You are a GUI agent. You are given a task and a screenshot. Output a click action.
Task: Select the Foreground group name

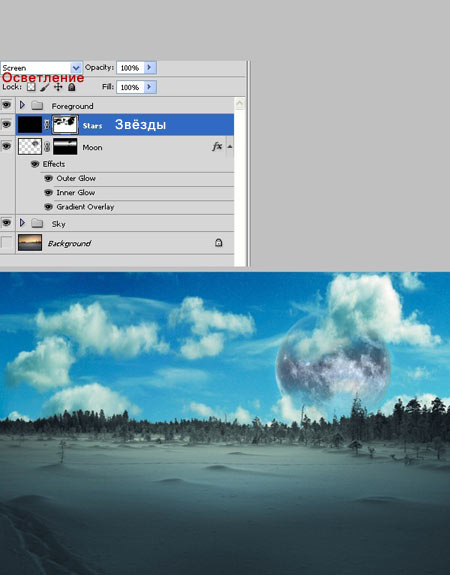(72, 106)
